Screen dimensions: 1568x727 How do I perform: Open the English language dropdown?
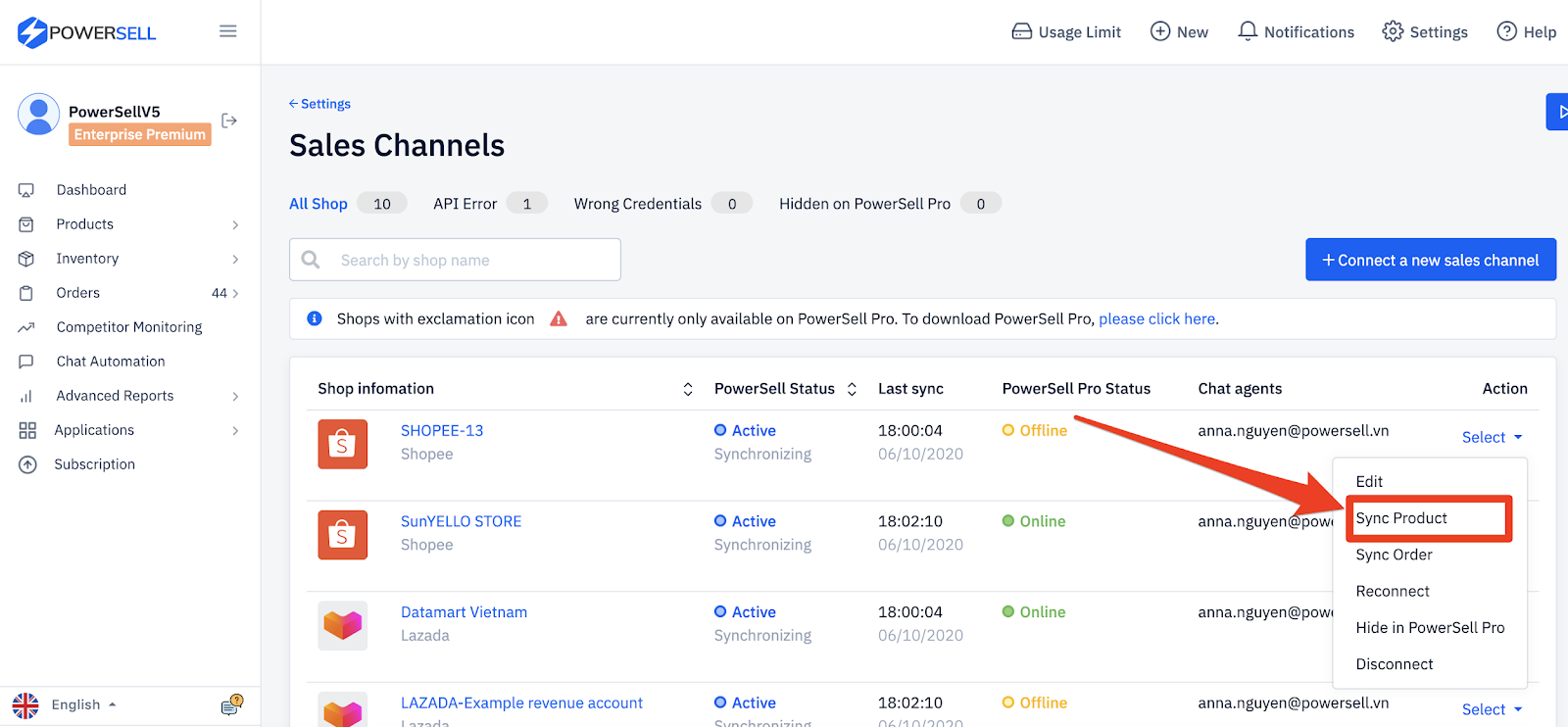(x=83, y=704)
